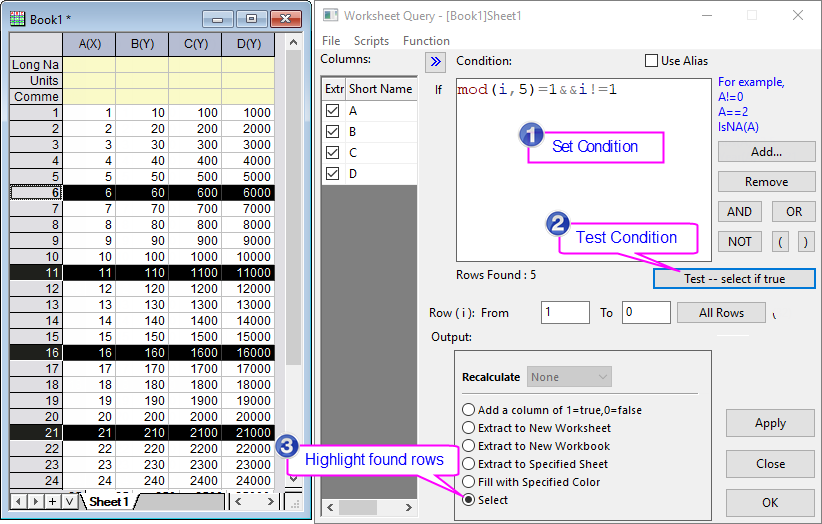This screenshot has width=822, height=524.
Task: Select column D(Y) header
Action: point(248,44)
